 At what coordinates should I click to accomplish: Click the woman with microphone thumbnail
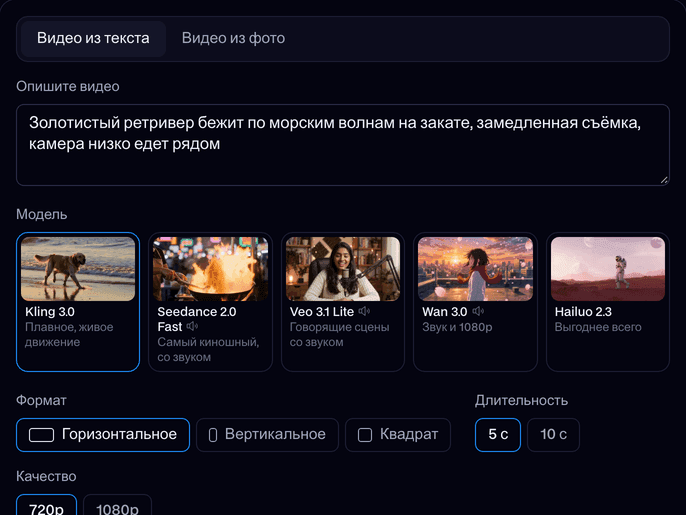point(343,269)
